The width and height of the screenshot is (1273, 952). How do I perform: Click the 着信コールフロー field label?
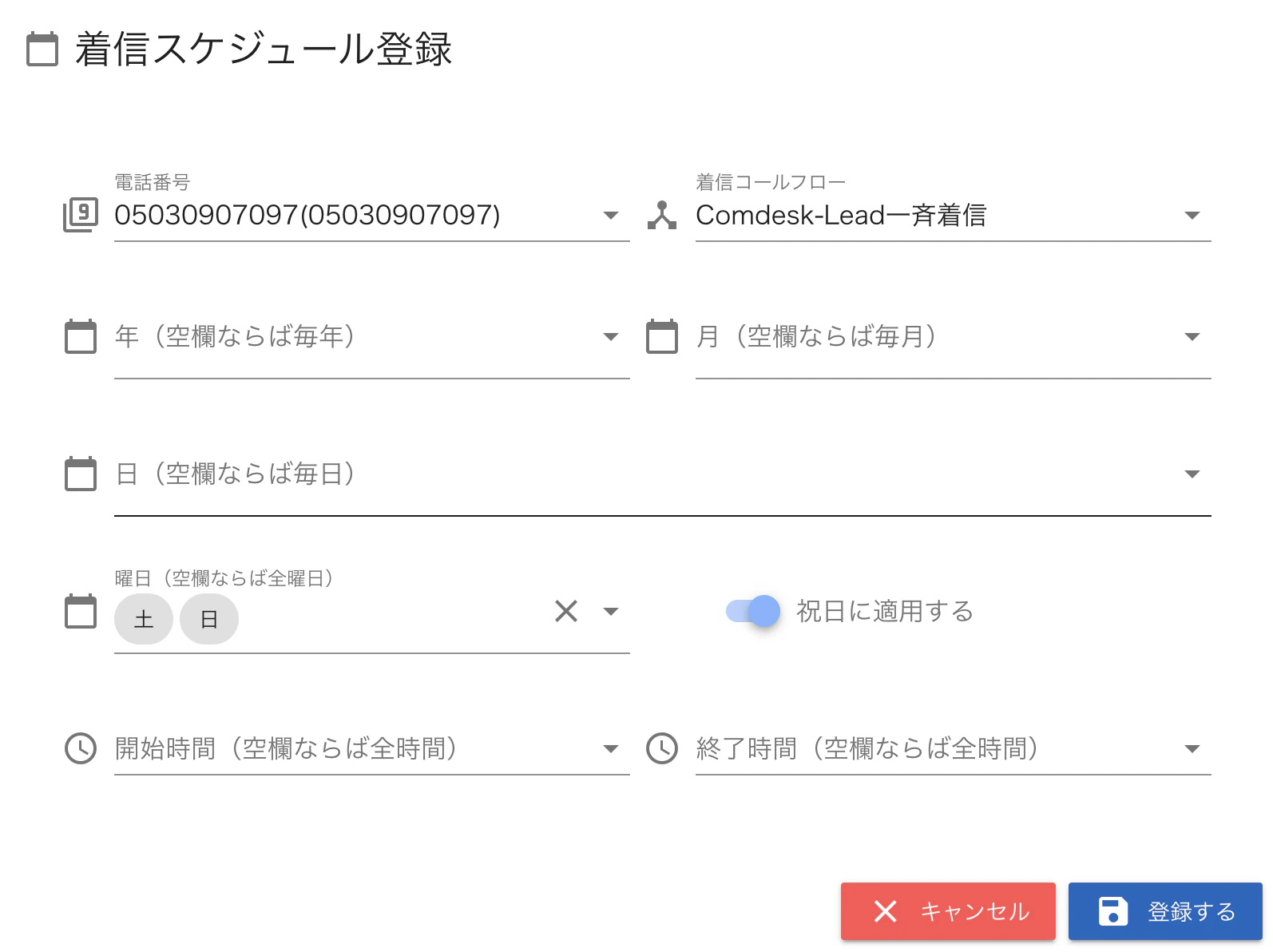tap(771, 182)
